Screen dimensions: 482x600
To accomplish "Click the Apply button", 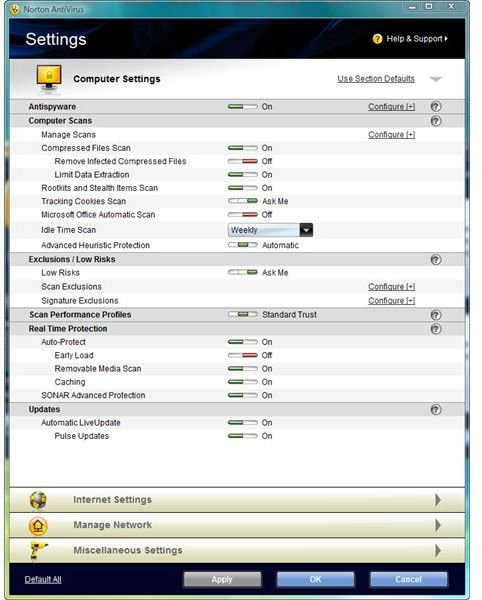I will [x=222, y=579].
